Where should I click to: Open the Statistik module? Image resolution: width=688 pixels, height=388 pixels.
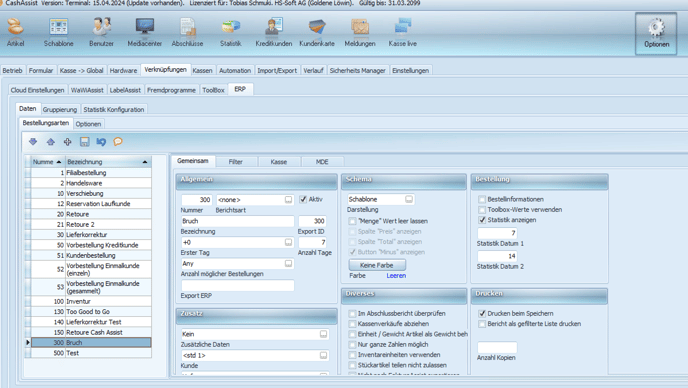[231, 32]
